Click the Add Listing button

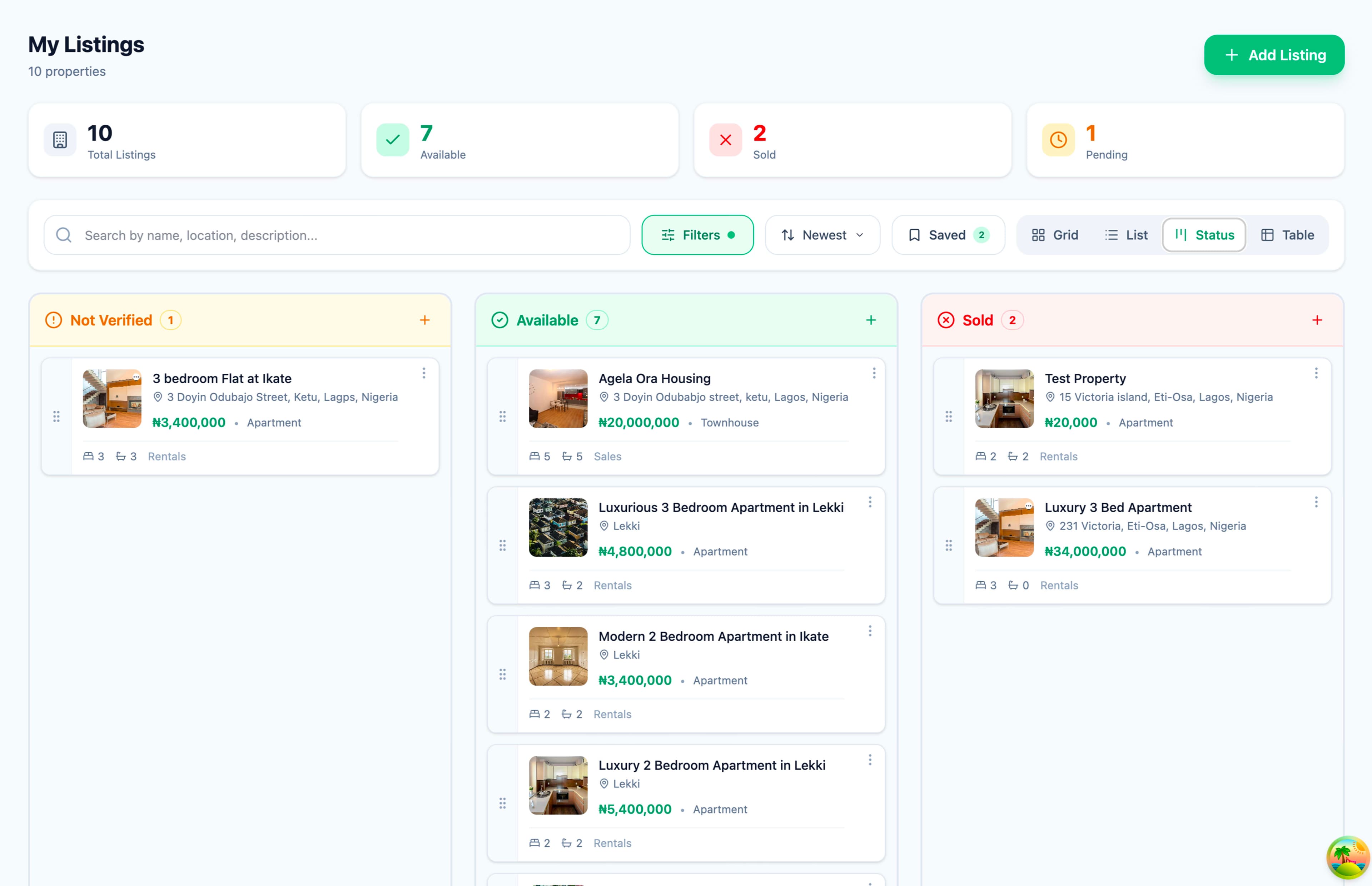(1274, 55)
